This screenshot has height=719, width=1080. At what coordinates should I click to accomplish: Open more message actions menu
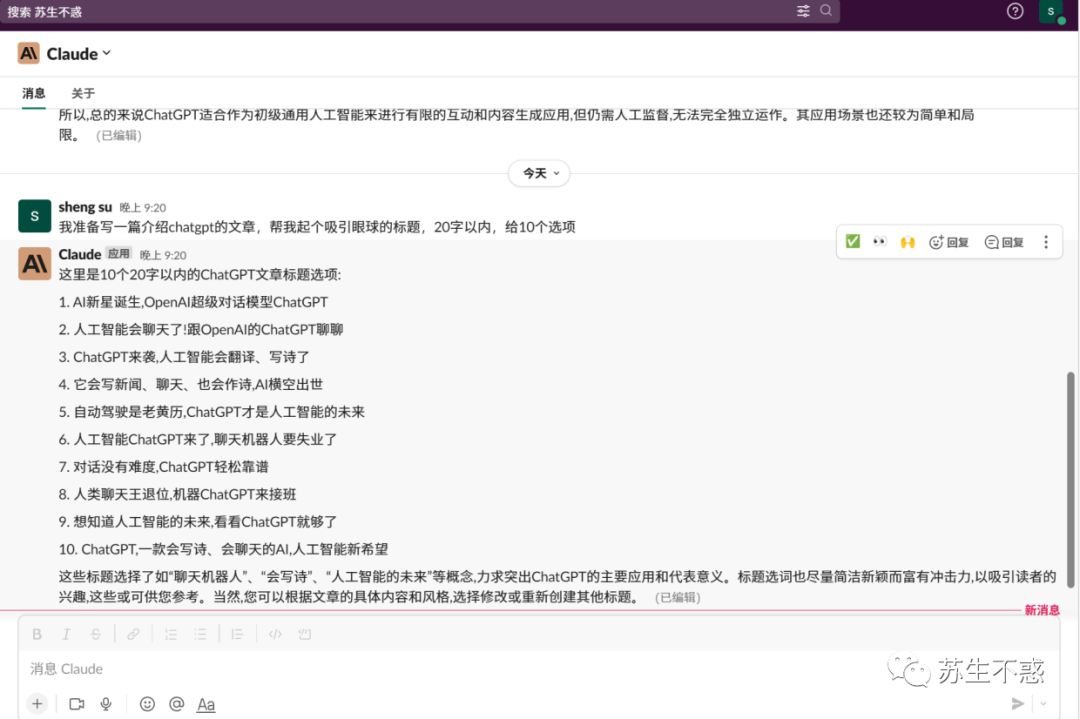(x=1046, y=242)
